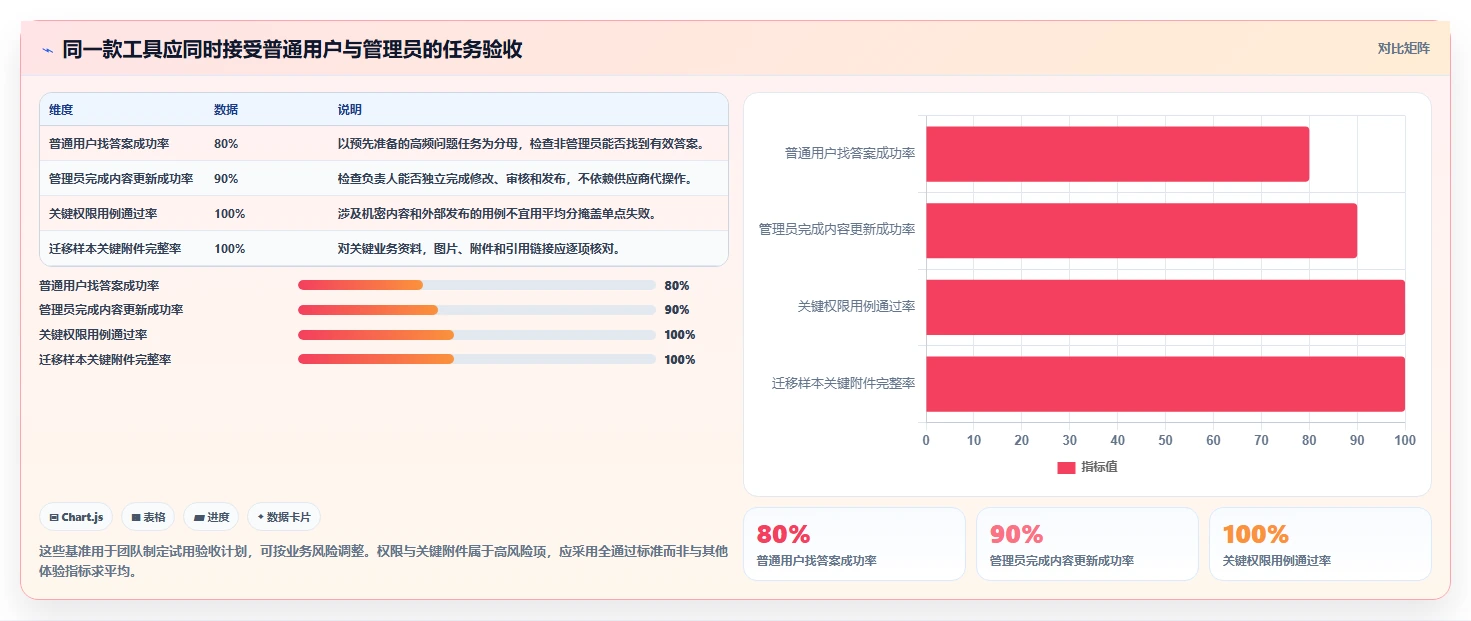The width and height of the screenshot is (1471, 621).
Task: Click the 100% value in the 迁移样本关键附件完整率 table row
Action: (229, 249)
